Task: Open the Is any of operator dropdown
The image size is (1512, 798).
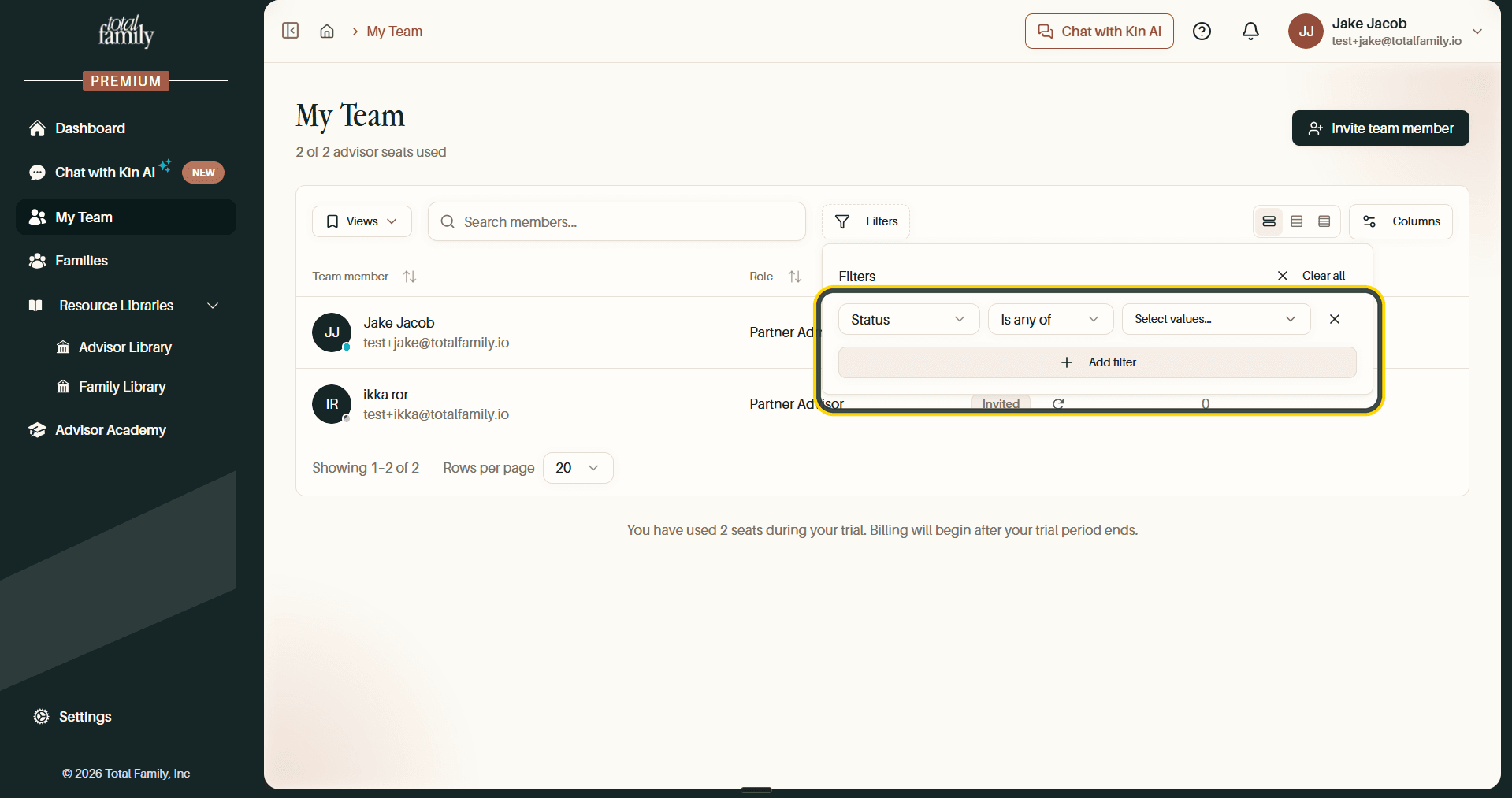Action: click(1050, 319)
